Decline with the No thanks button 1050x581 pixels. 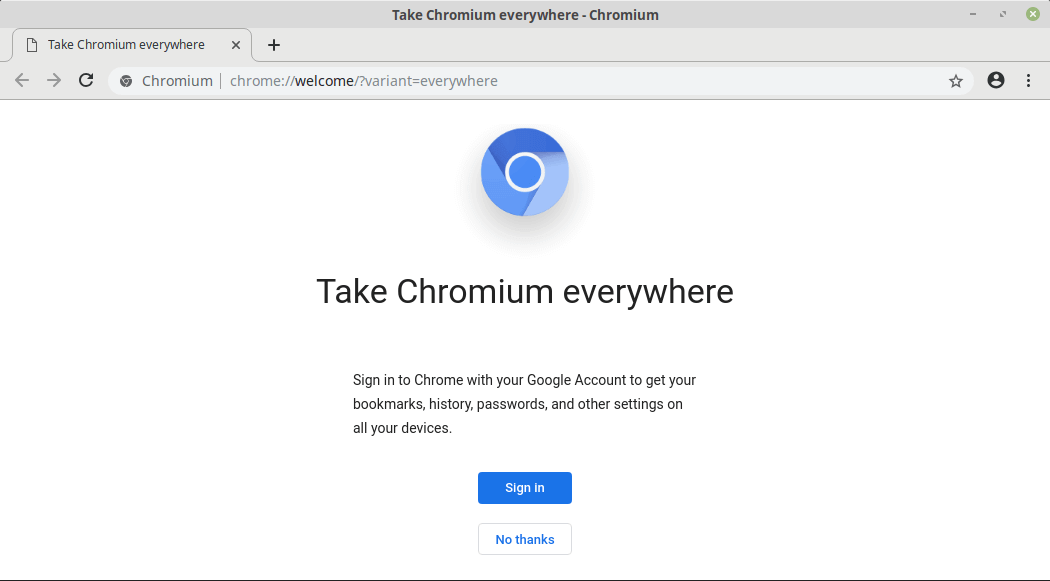(525, 539)
